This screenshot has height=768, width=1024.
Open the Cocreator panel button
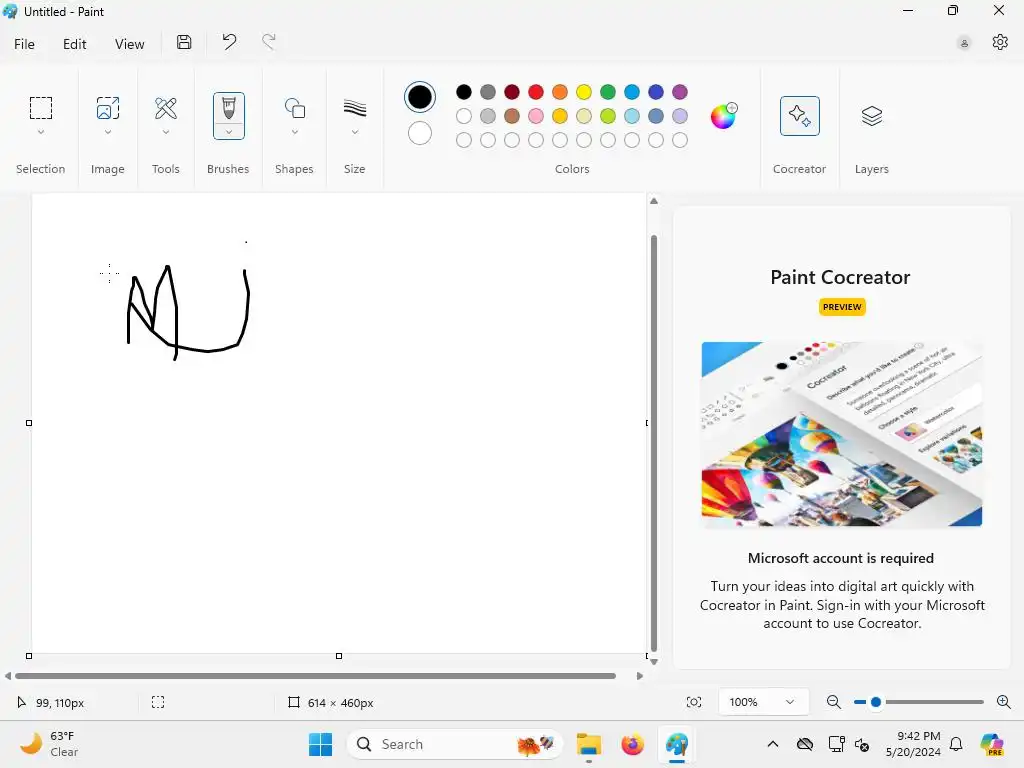tap(799, 116)
